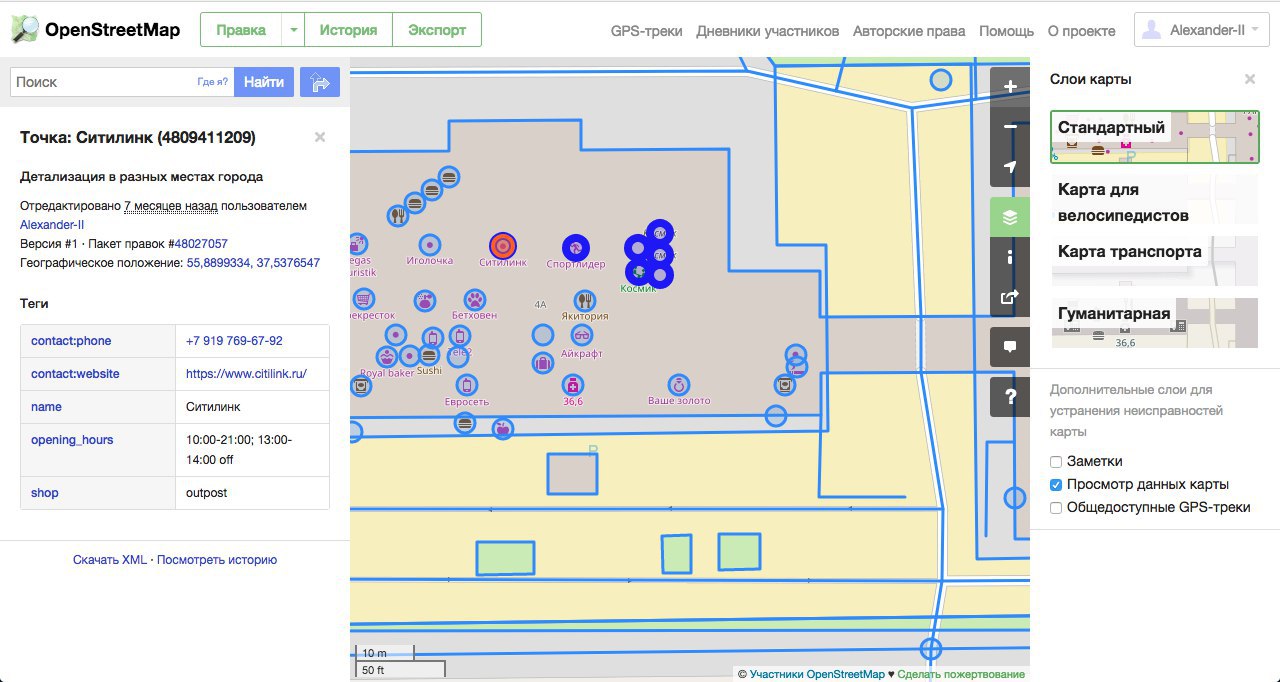Open the Помощь menu item
The width and height of the screenshot is (1280, 682).
click(1006, 31)
